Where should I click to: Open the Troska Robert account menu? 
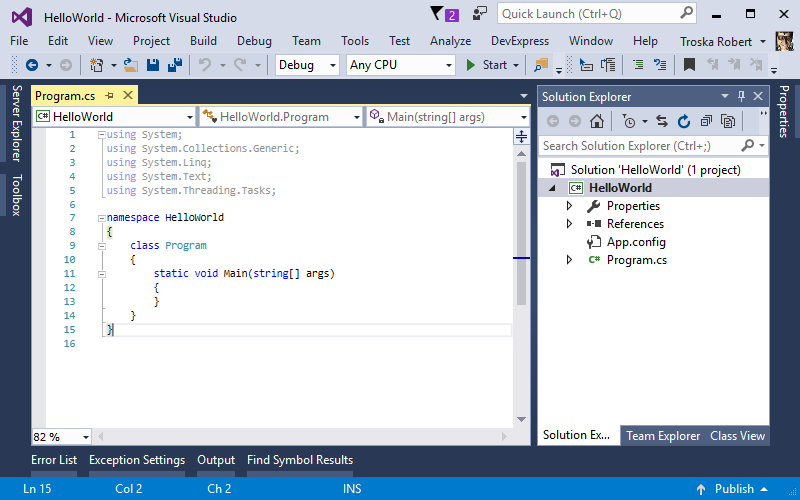pos(723,41)
